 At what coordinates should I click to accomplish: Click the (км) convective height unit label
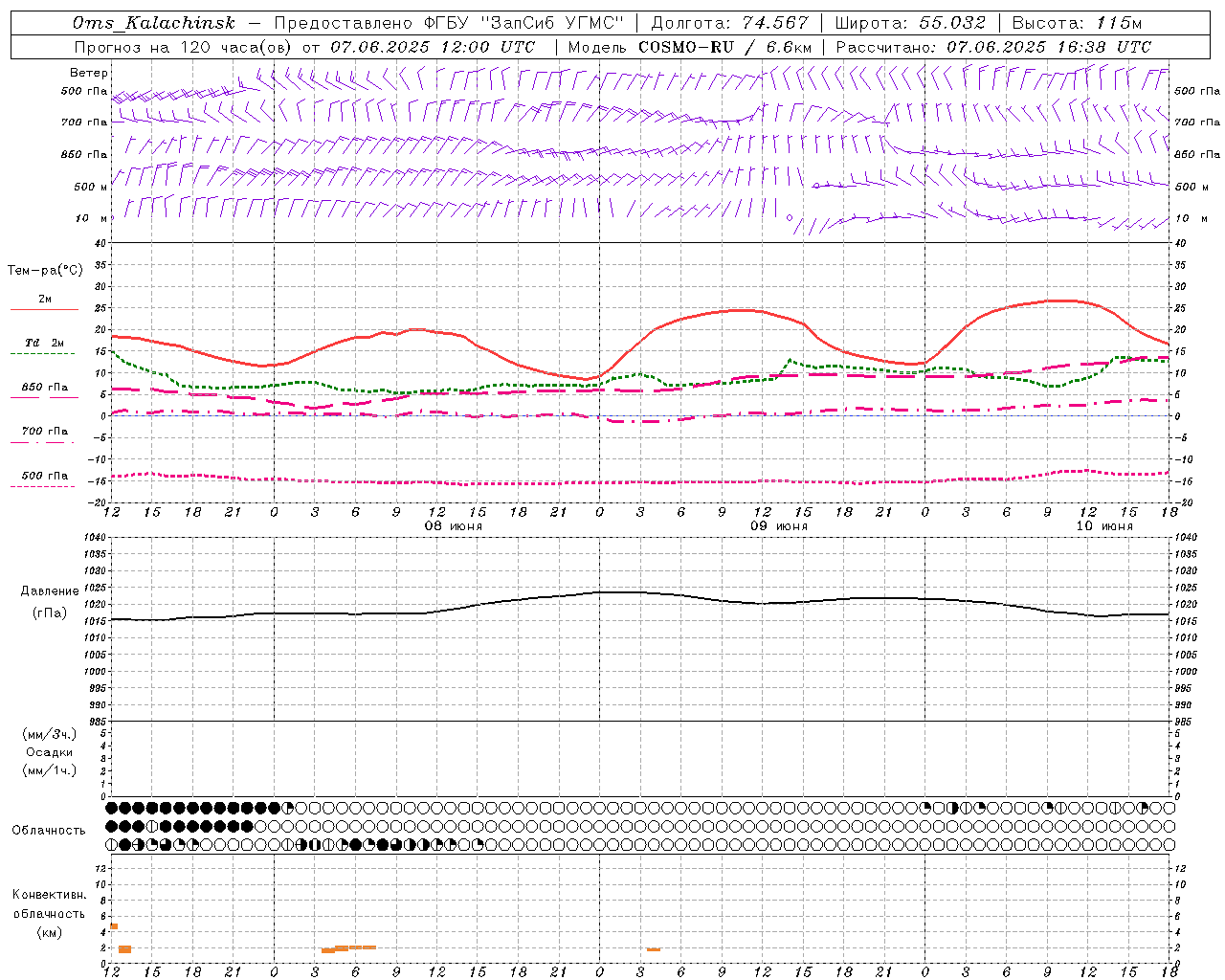pos(50,931)
